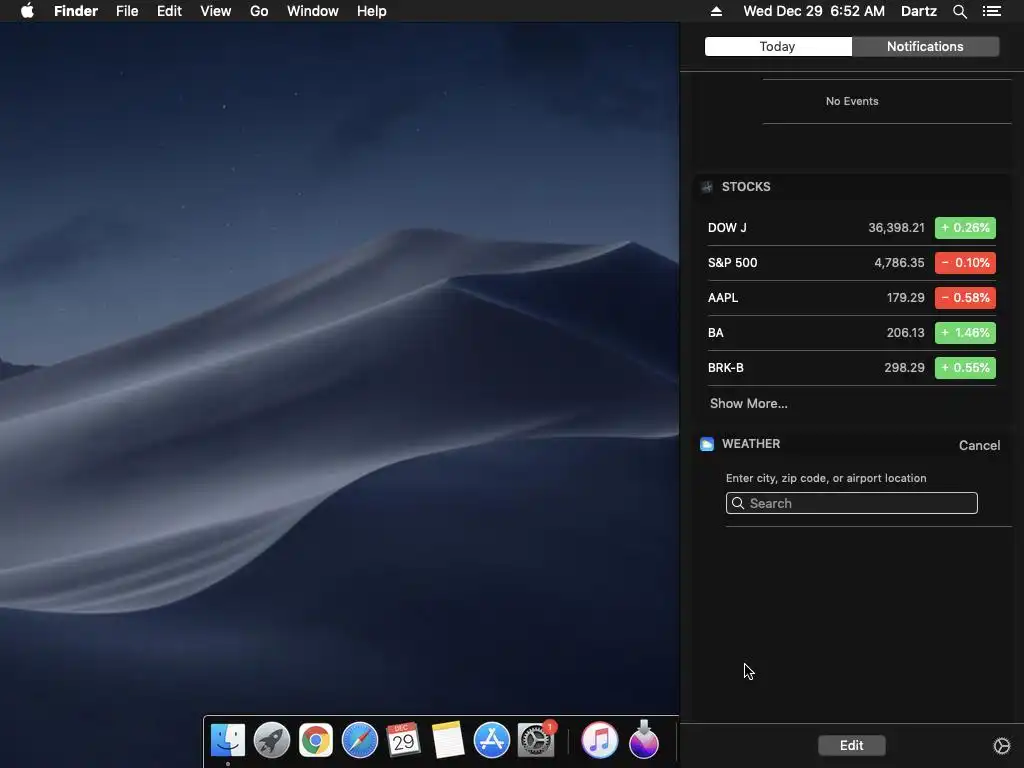Launch Launchpad rocket icon in Dock
Viewport: 1024px width, 768px height.
pyautogui.click(x=272, y=741)
